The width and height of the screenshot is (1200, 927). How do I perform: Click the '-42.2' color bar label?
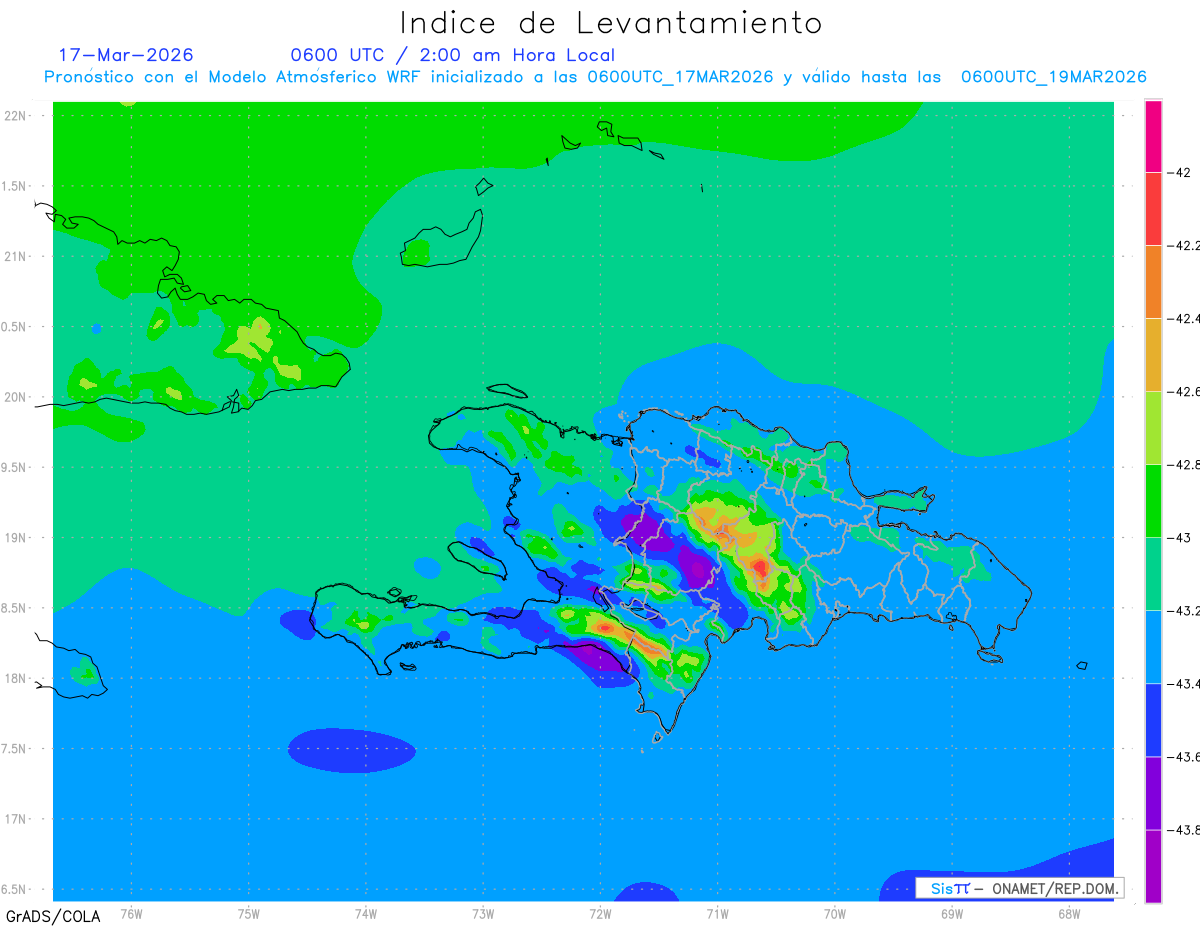click(1184, 245)
